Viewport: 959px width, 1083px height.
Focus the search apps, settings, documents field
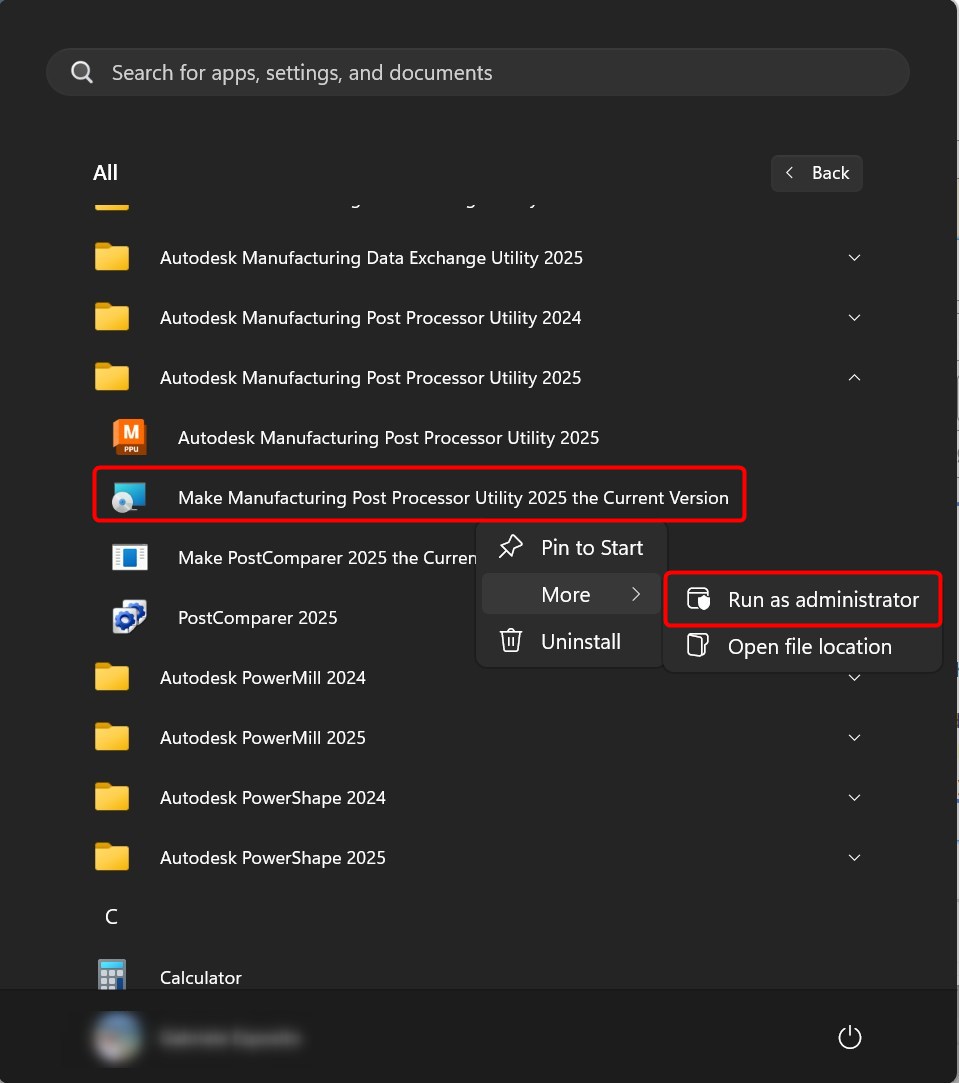pos(478,73)
